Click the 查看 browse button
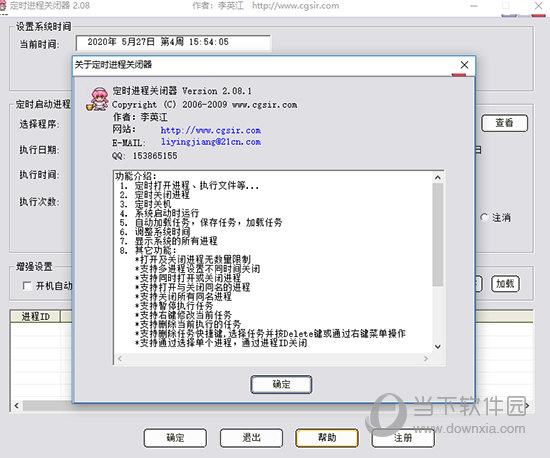The image size is (550, 458). (504, 123)
